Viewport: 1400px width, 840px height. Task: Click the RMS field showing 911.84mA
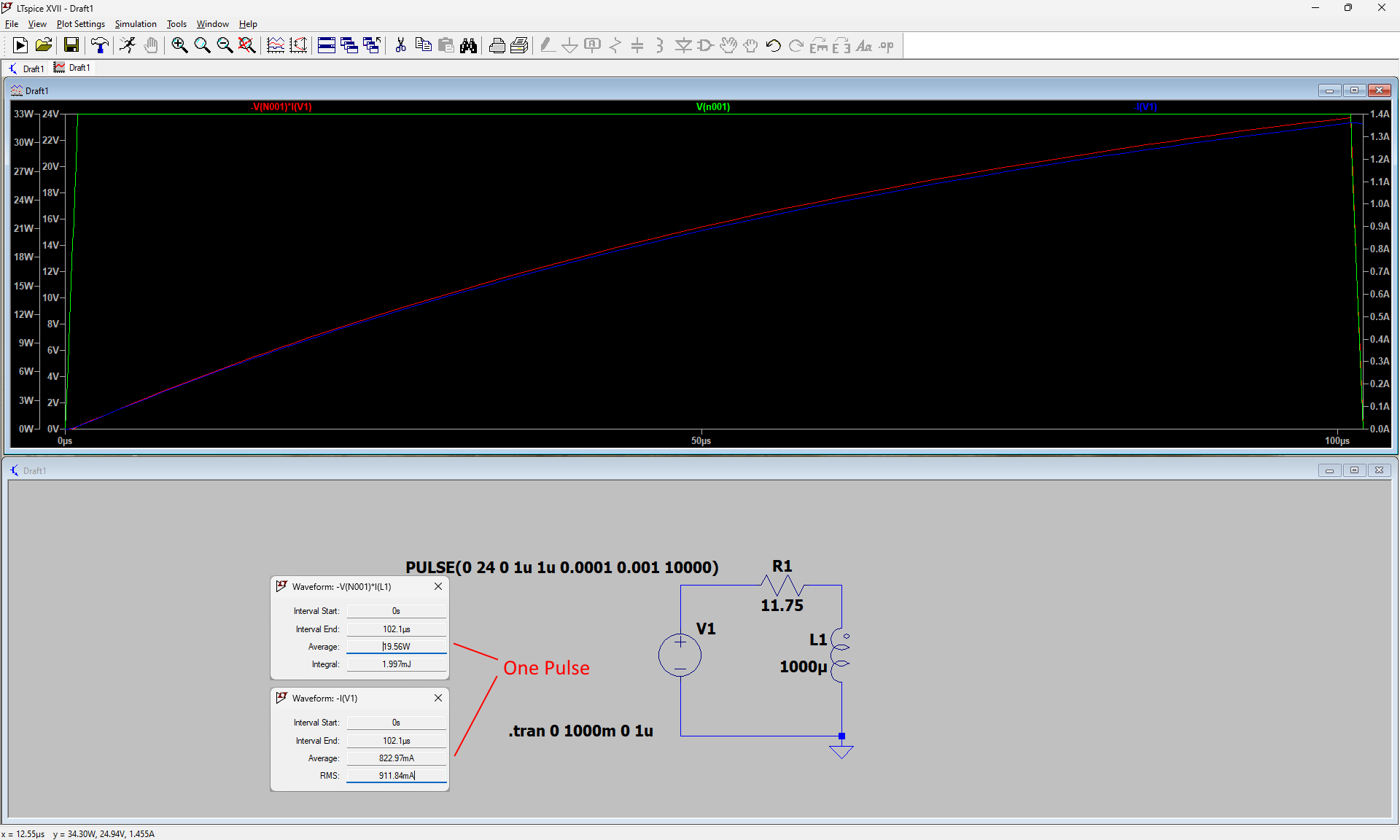pyautogui.click(x=396, y=776)
